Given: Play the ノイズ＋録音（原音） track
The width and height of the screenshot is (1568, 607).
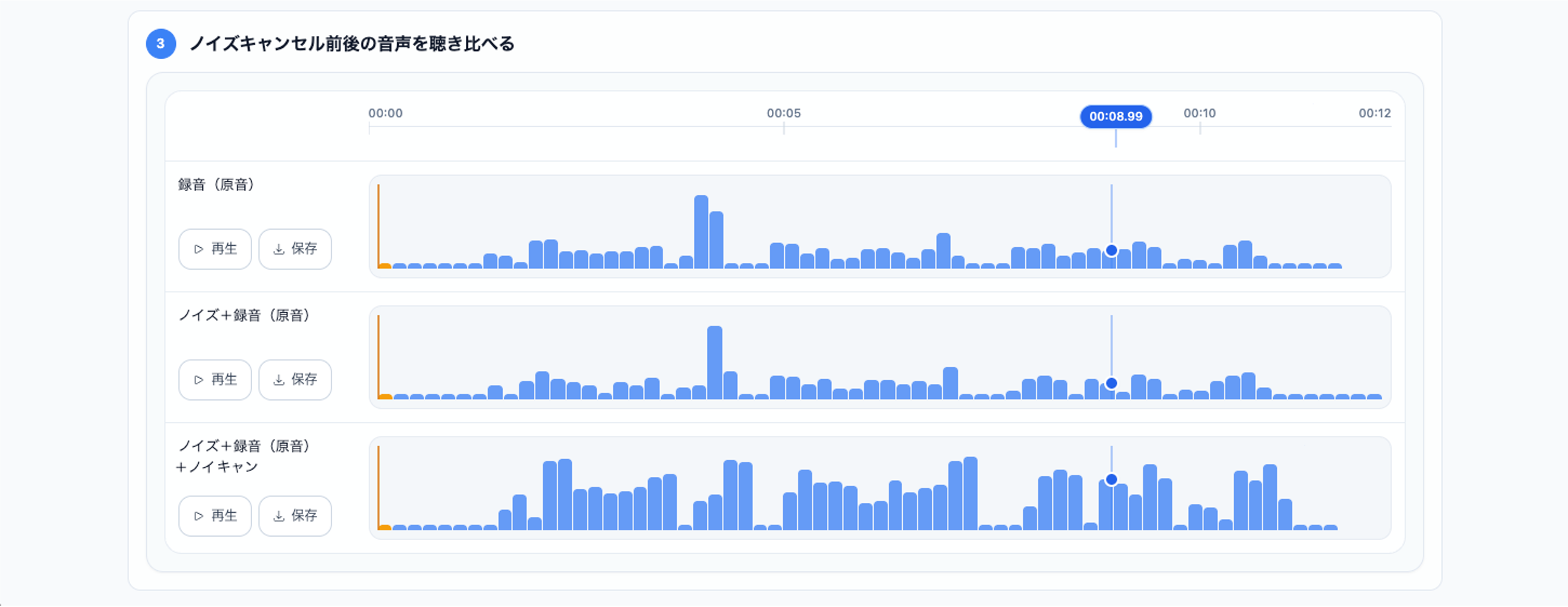Looking at the screenshot, I should coord(215,380).
